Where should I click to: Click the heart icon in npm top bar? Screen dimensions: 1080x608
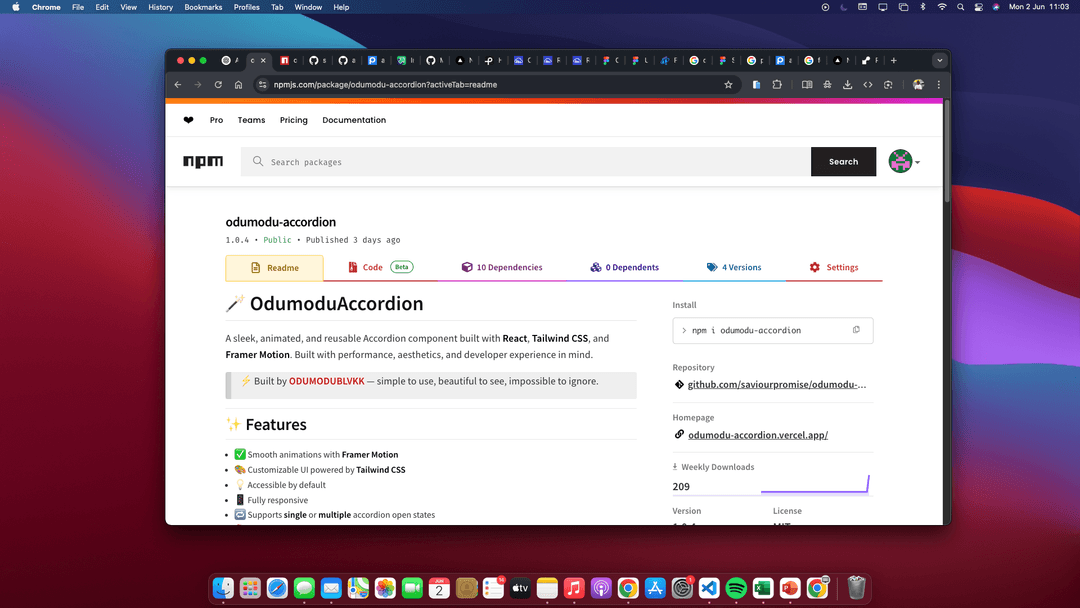pyautogui.click(x=188, y=120)
